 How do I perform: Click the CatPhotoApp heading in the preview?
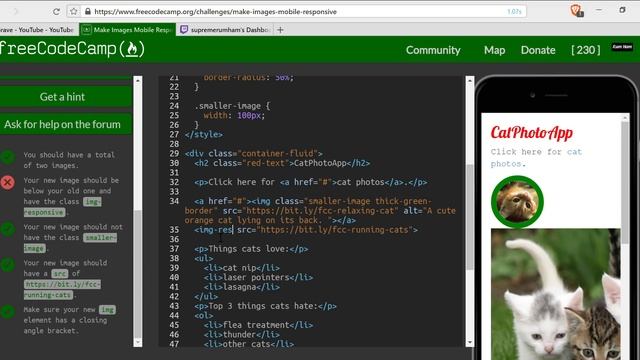[531, 133]
